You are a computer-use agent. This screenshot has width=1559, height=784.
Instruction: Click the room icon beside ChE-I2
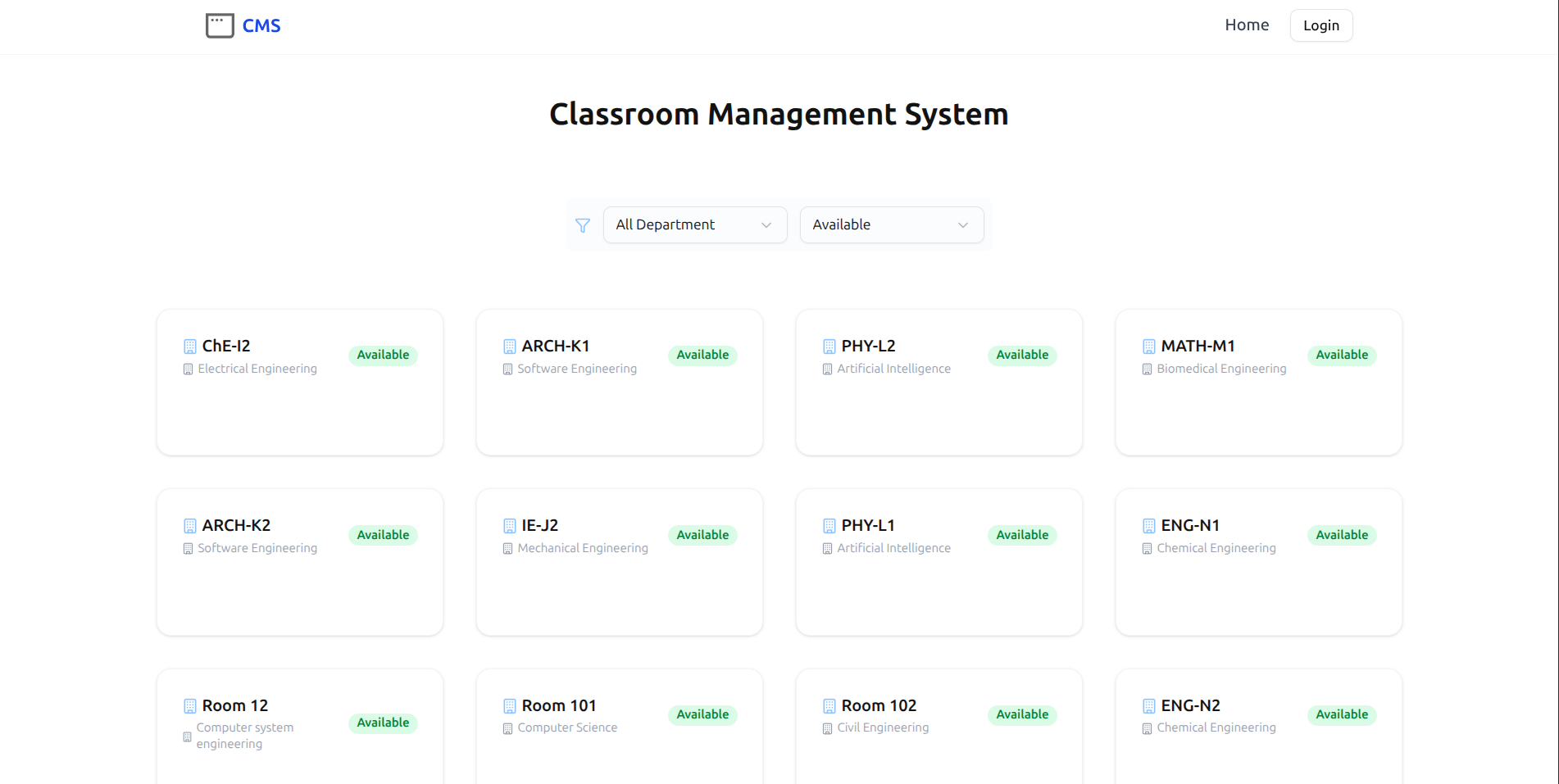coord(190,347)
